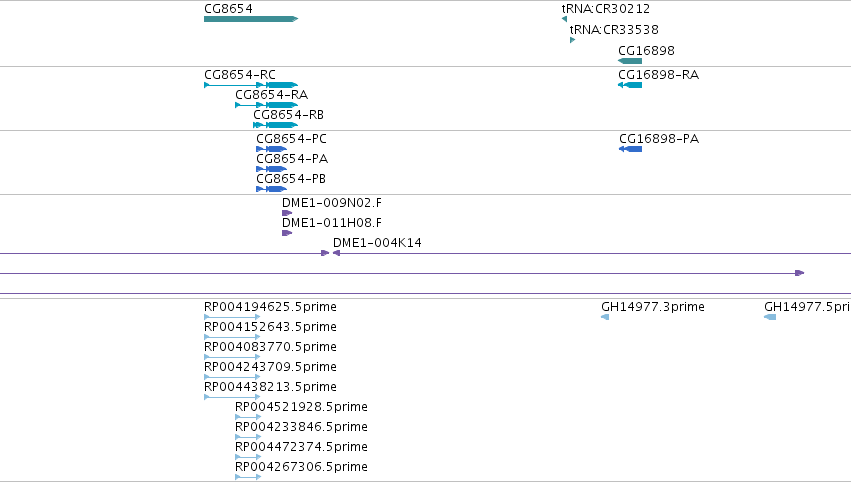
Task: Click the CG8654-PC label
Action: 291,138
